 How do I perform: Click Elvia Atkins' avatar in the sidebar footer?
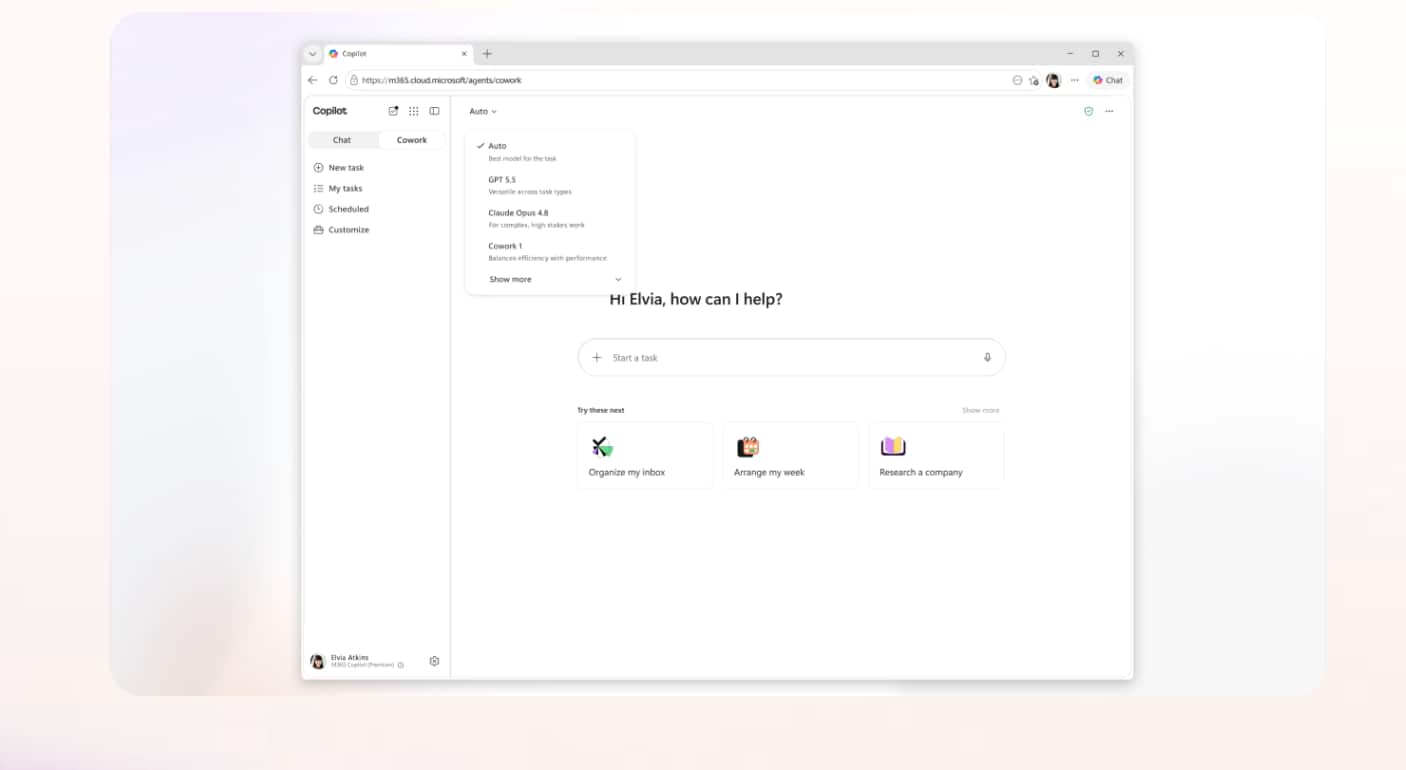[318, 661]
